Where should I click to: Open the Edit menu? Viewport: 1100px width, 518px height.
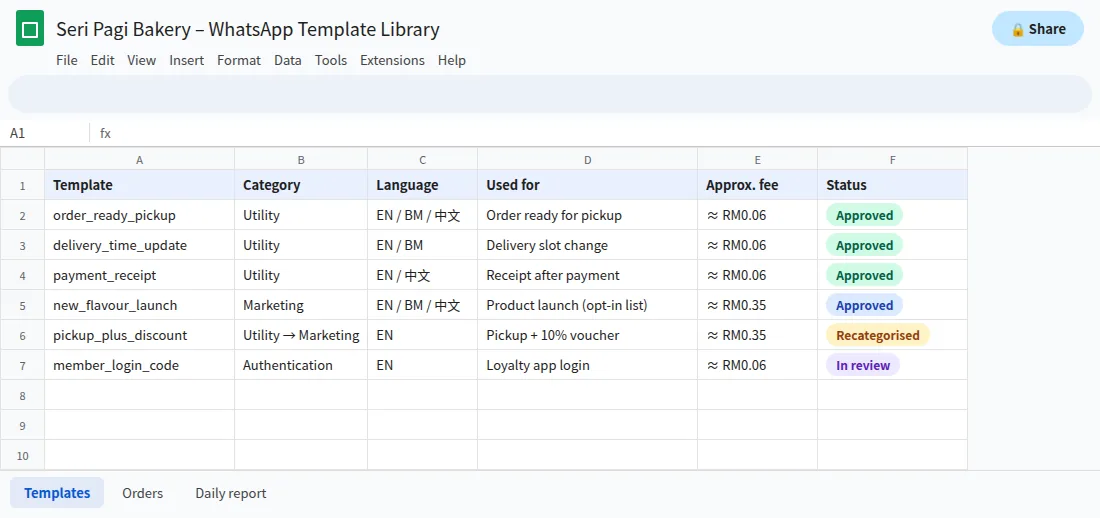coord(102,60)
